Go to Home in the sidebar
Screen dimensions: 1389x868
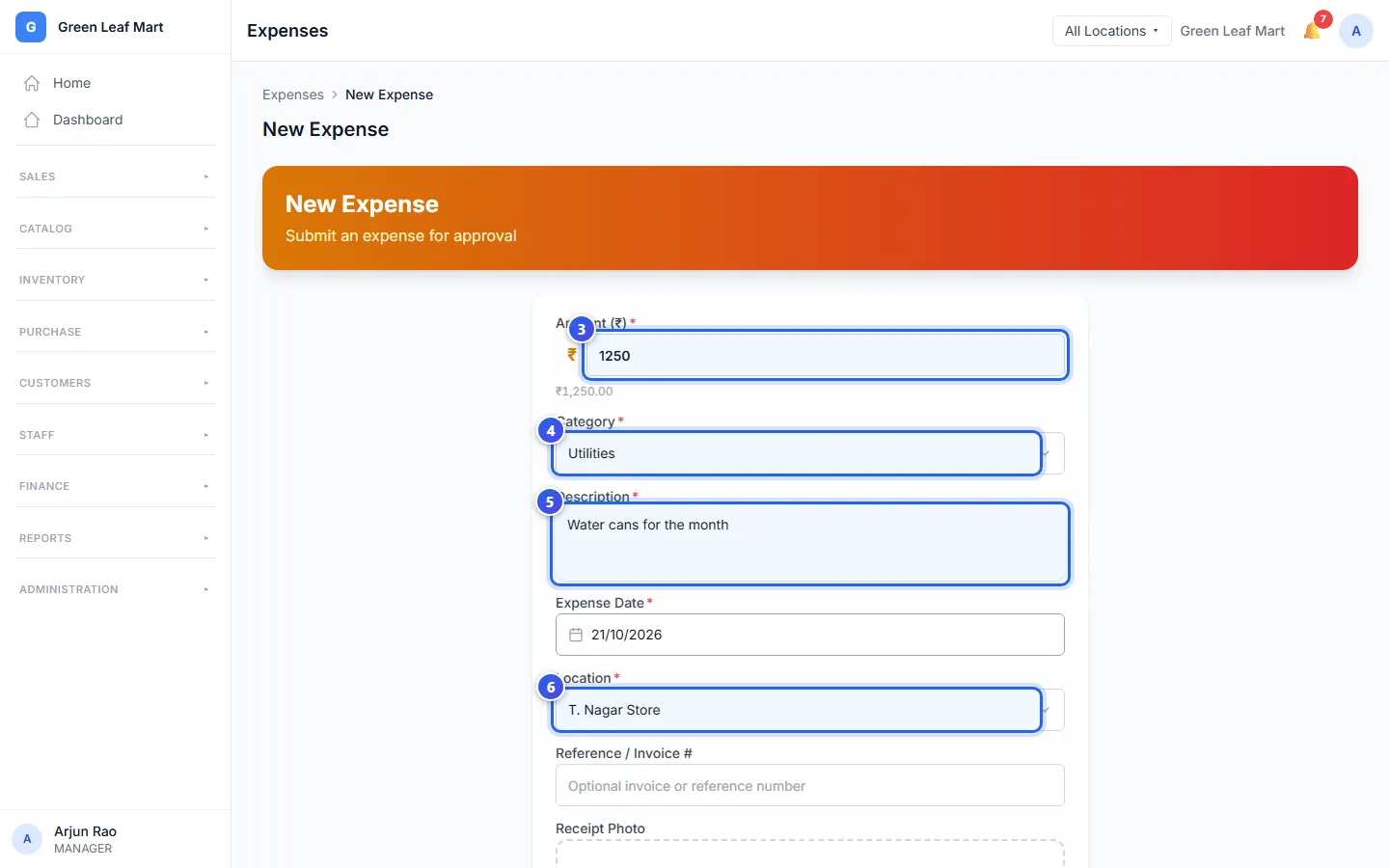click(x=115, y=83)
